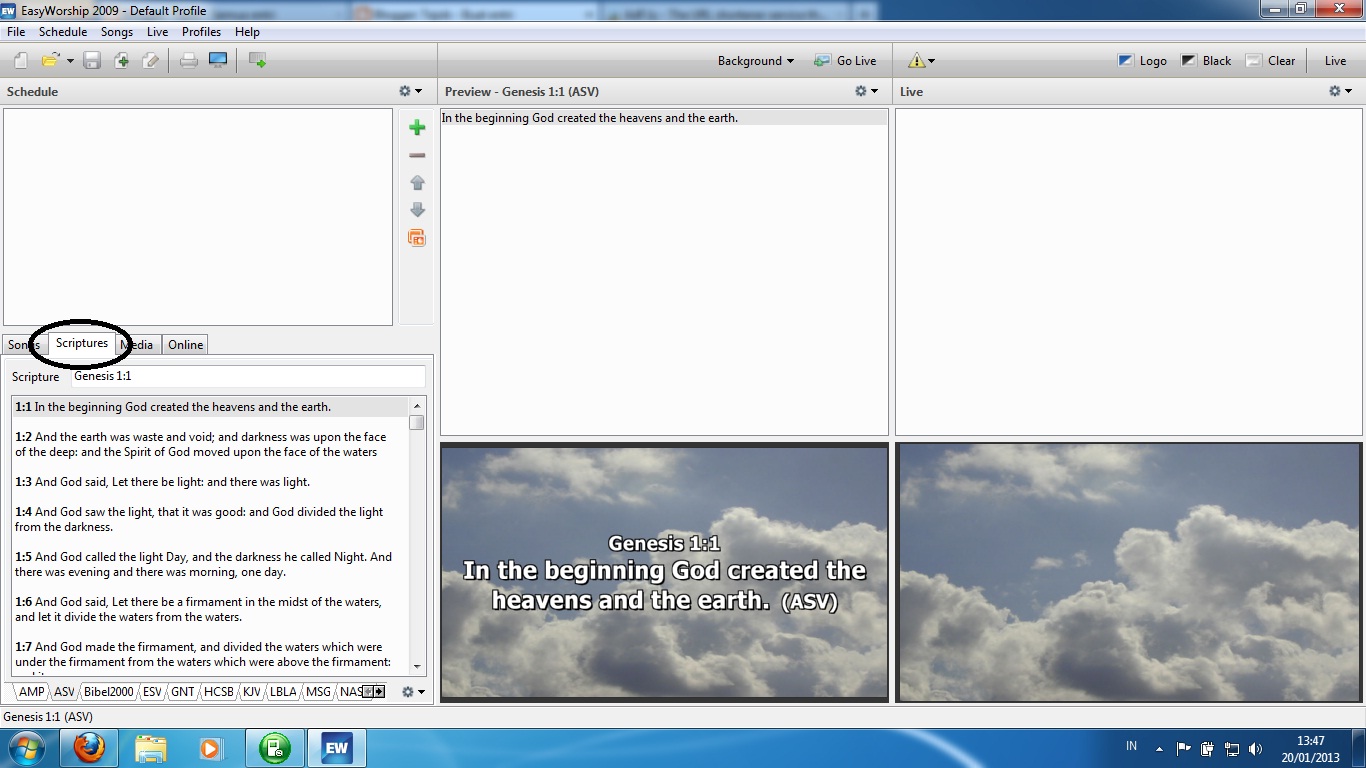Expand the open-folder dropdown arrow in toolbar

70,61
